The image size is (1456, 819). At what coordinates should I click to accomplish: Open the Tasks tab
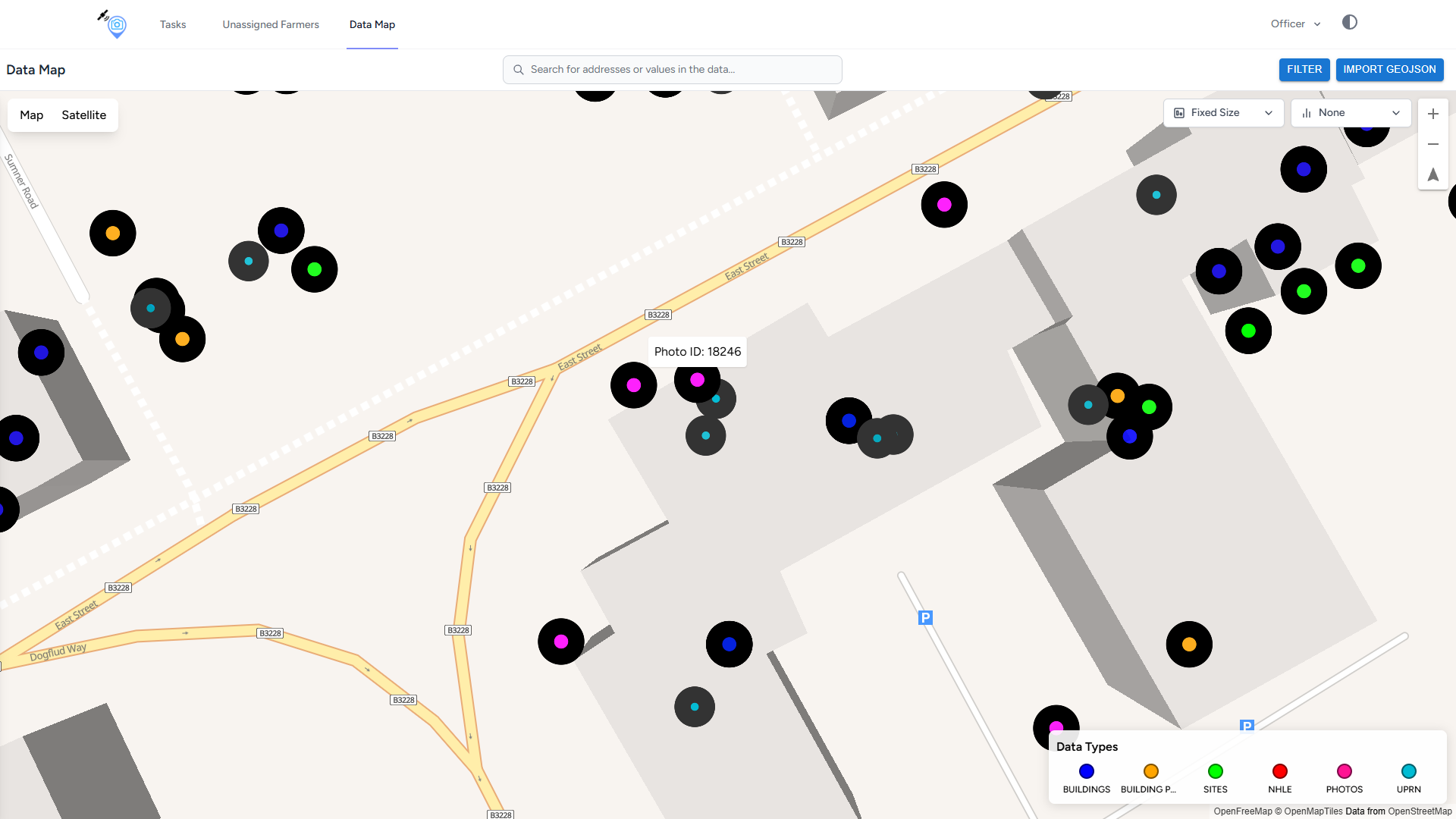[x=173, y=24]
